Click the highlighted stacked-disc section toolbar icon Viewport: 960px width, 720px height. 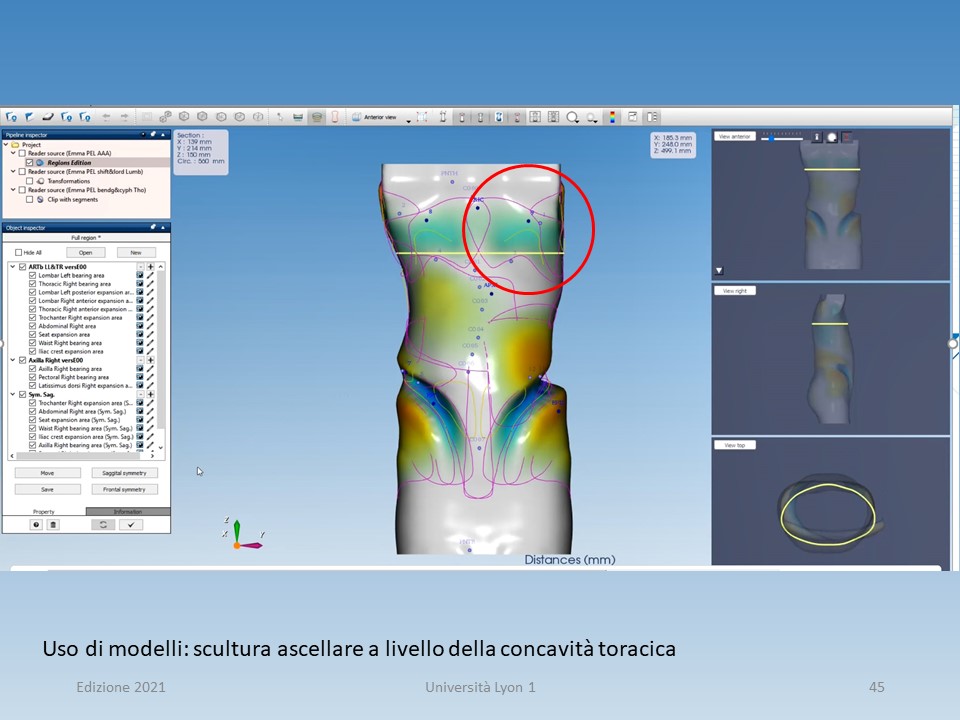pyautogui.click(x=317, y=117)
